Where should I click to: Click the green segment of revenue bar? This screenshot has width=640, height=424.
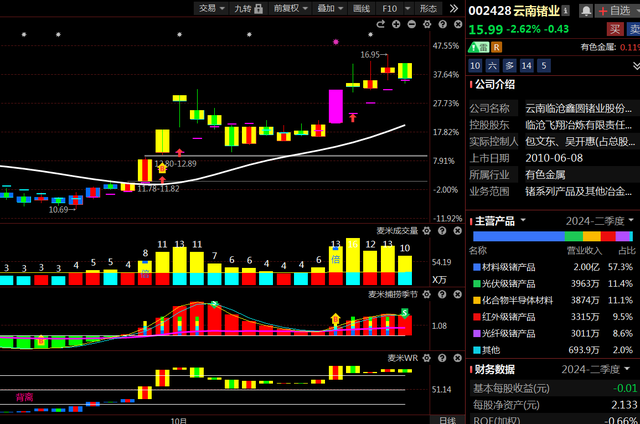(x=573, y=236)
